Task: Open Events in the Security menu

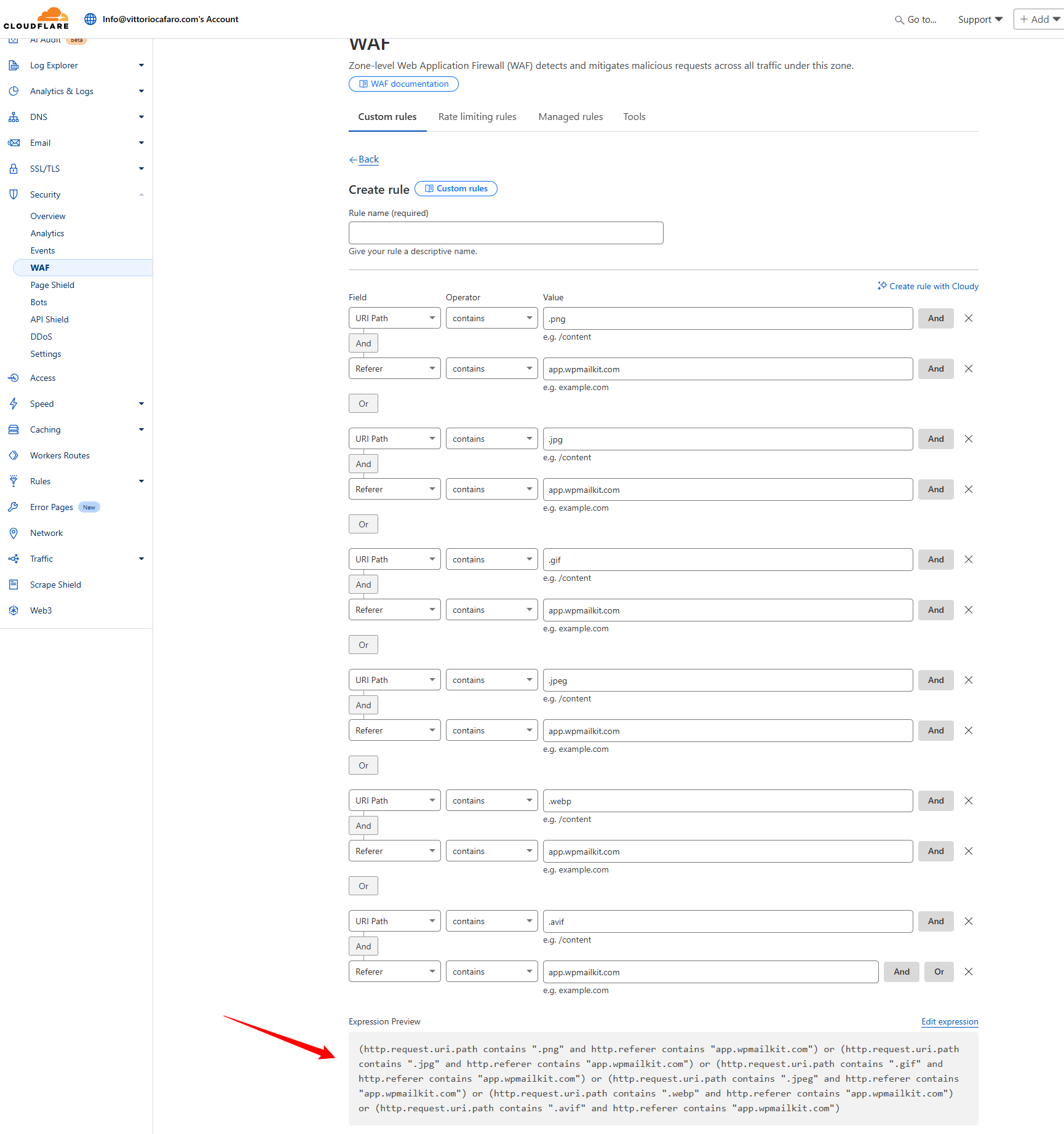Action: 42,250
